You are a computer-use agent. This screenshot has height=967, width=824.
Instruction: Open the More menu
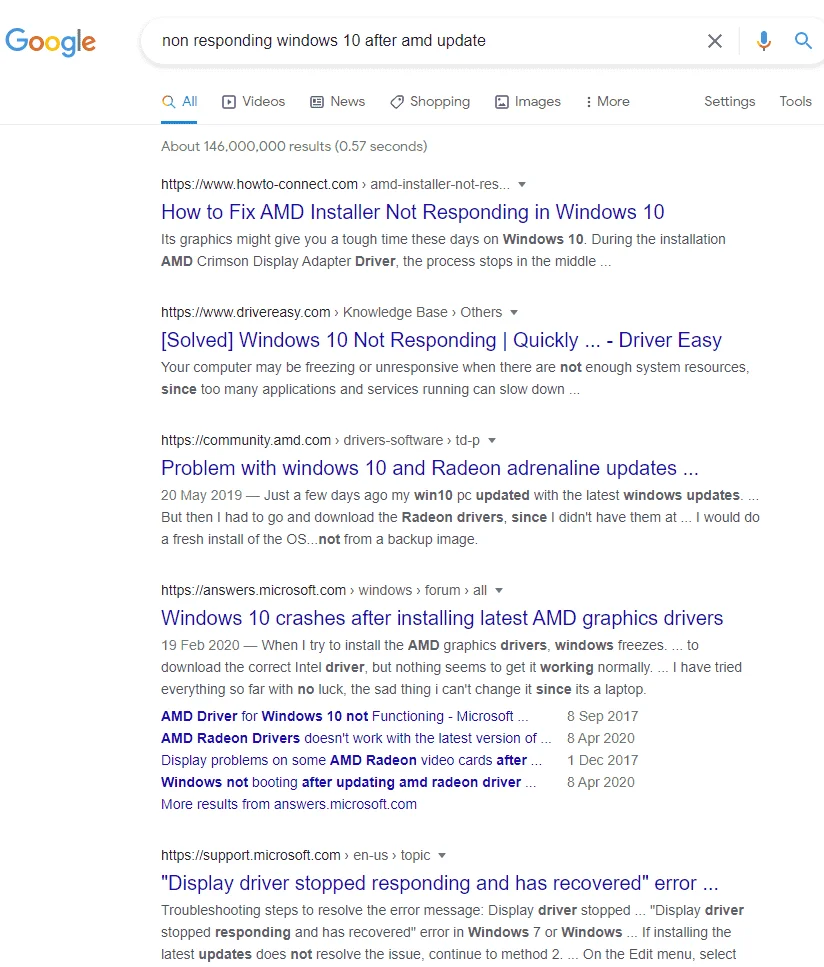tap(608, 101)
